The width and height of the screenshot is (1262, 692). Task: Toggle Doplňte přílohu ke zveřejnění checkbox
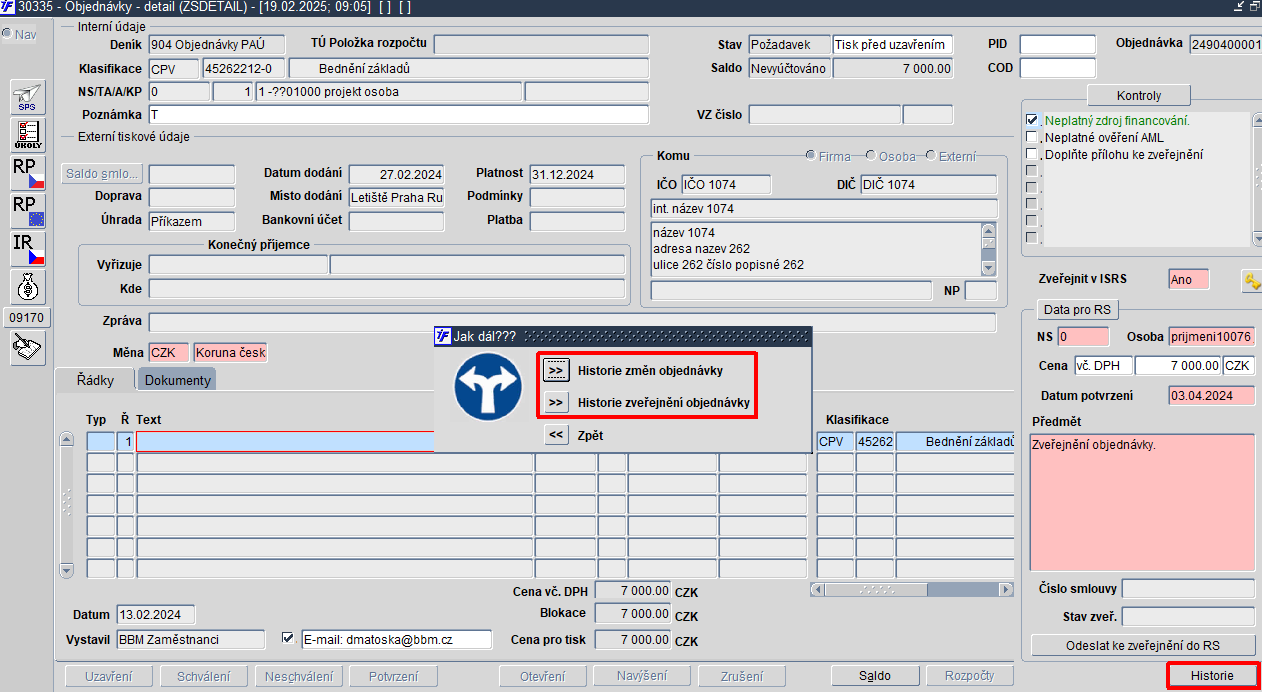point(1032,154)
